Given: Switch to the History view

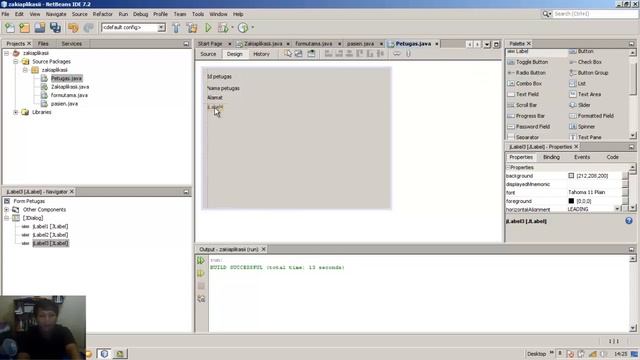Looking at the screenshot, I should pyautogui.click(x=261, y=54).
